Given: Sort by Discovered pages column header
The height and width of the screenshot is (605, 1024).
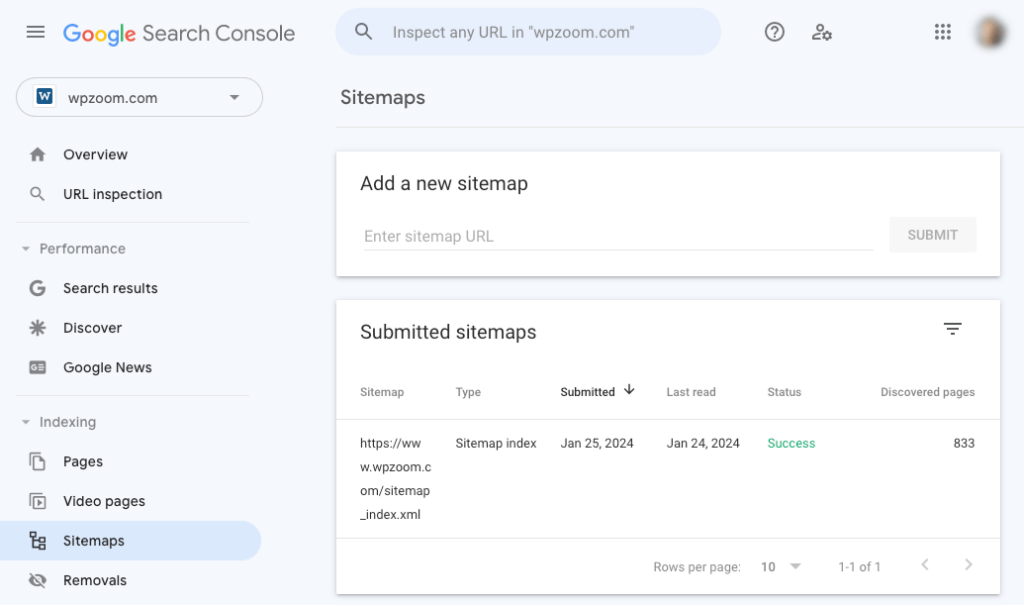Looking at the screenshot, I should pos(927,392).
